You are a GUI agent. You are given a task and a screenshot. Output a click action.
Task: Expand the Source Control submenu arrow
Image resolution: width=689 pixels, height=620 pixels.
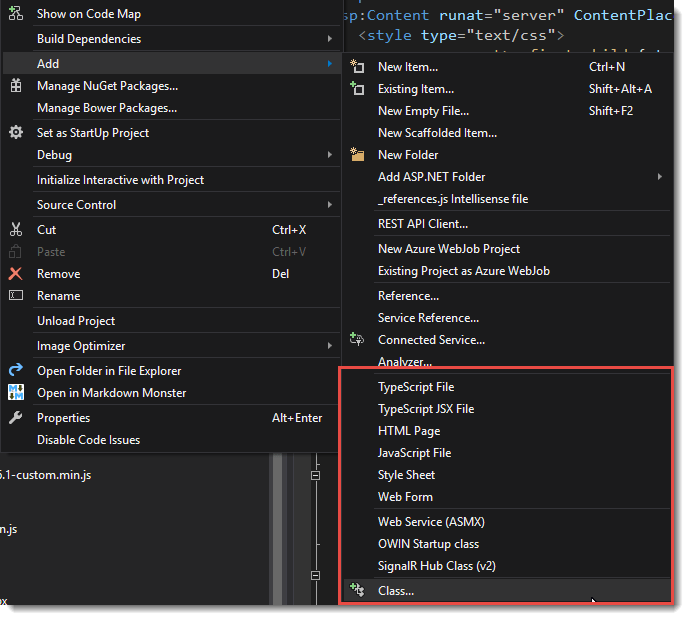[330, 205]
